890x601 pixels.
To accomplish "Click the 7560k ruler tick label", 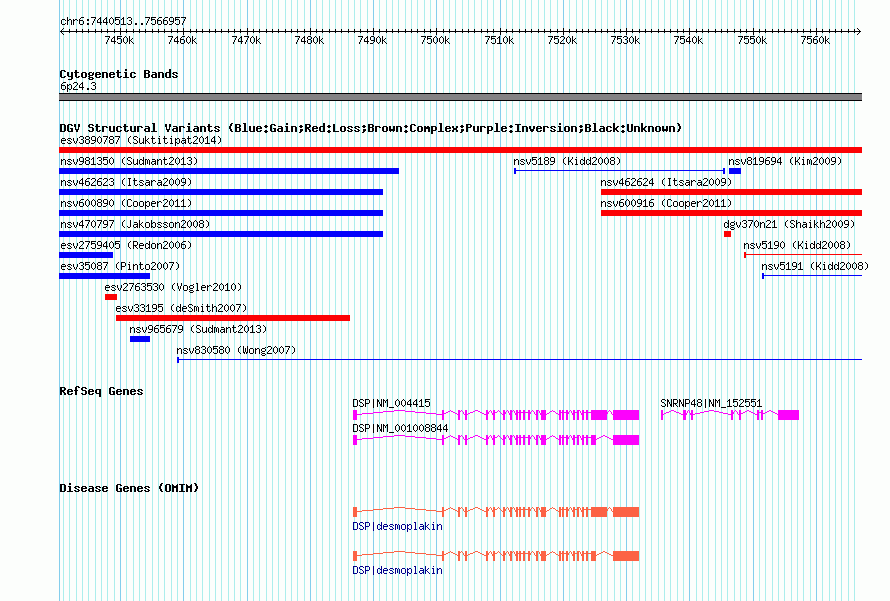I will 815,40.
